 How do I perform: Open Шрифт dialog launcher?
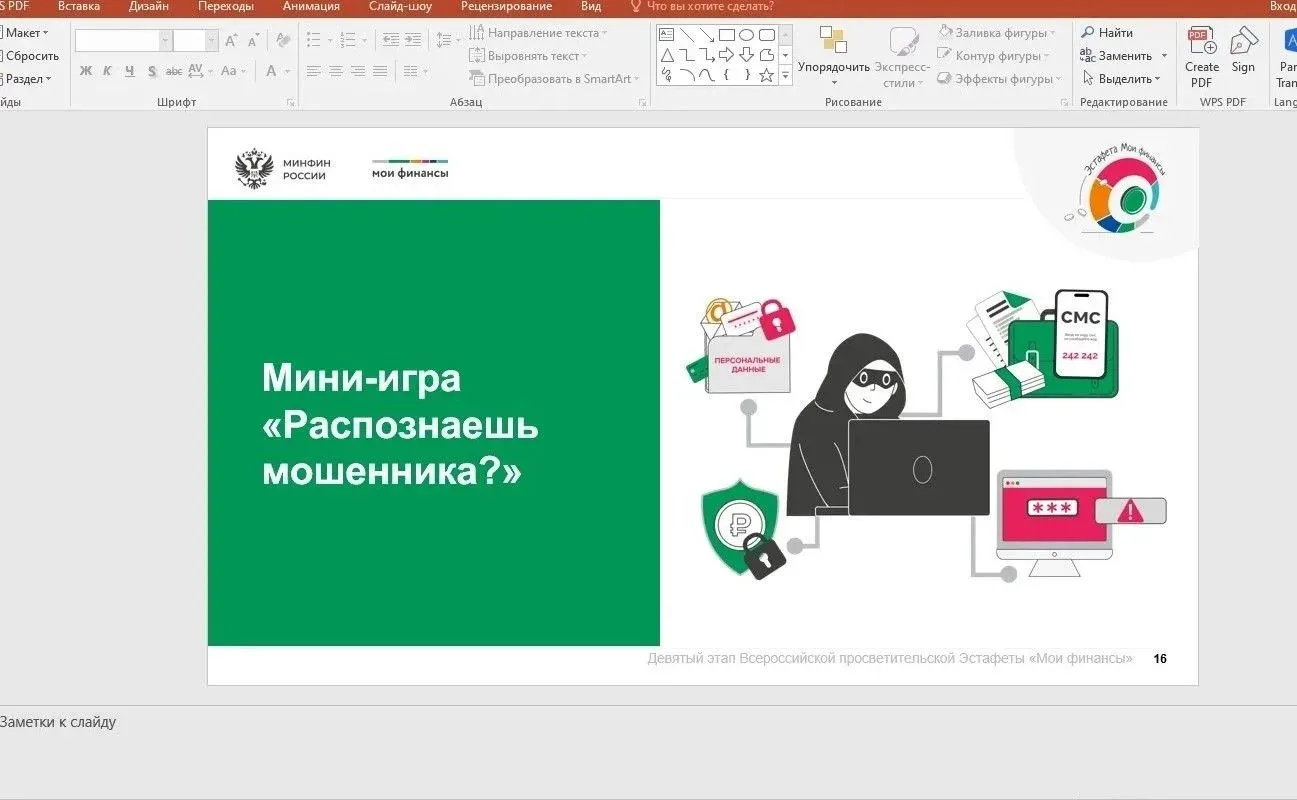pos(290,103)
